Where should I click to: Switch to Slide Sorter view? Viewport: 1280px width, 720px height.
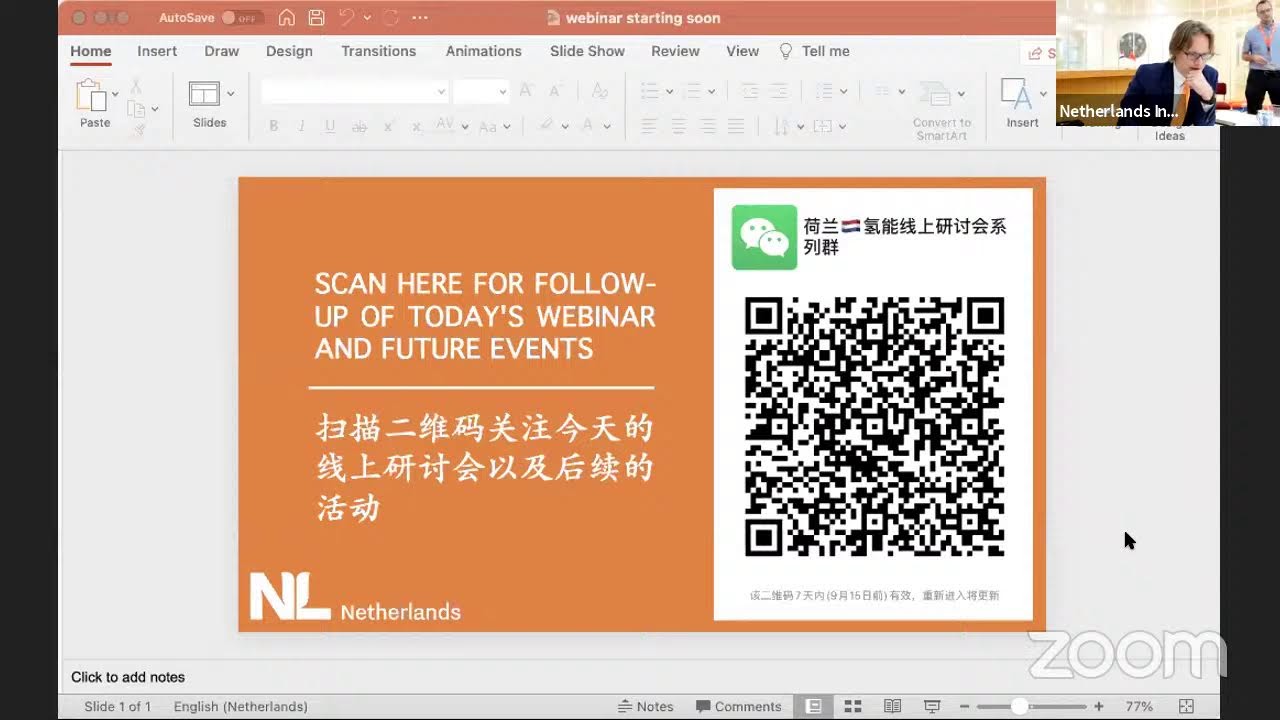[853, 706]
